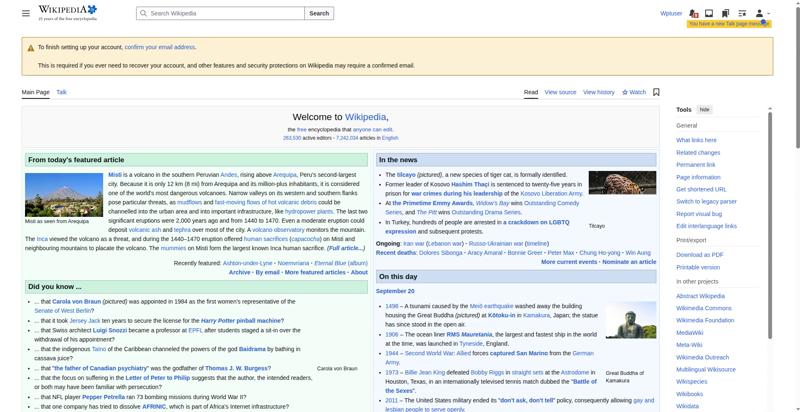Image resolution: width=800 pixels, height=412 pixels.
Task: Click the magnifier icon in search field
Action: tap(143, 13)
